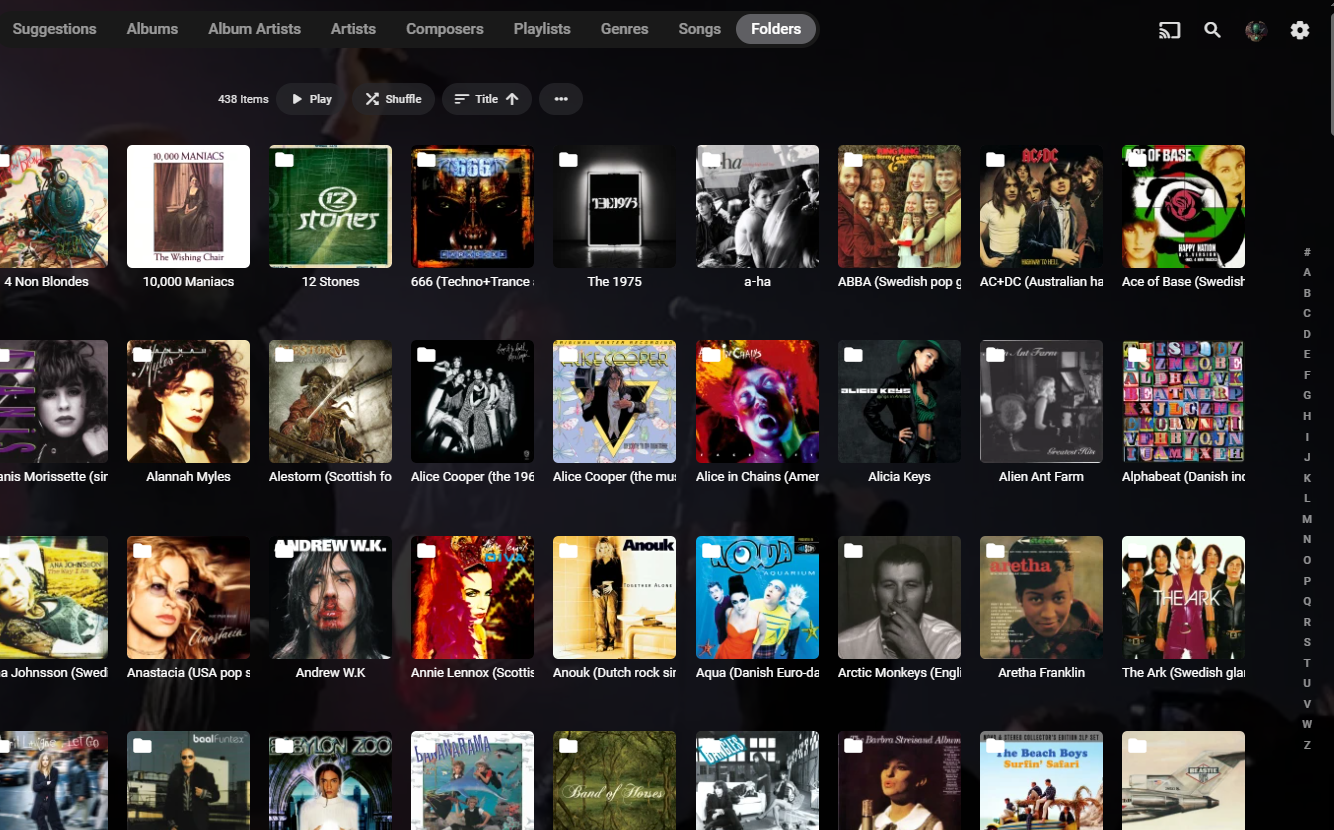The image size is (1334, 830).
Task: Click the "Anouk (Dutch rock sir" title
Action: click(x=614, y=673)
